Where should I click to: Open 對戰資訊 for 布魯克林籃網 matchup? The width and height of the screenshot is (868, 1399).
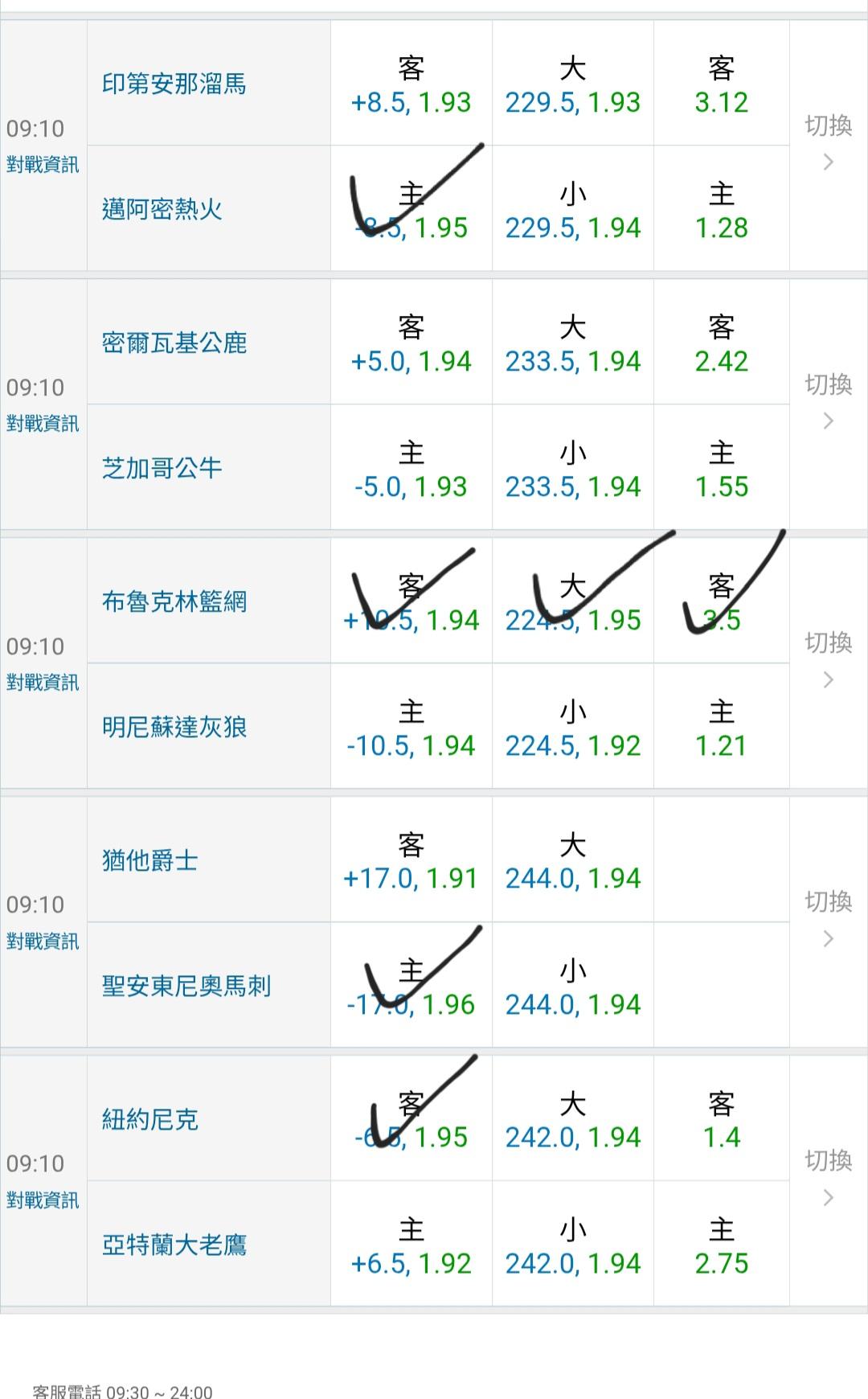coord(43,683)
